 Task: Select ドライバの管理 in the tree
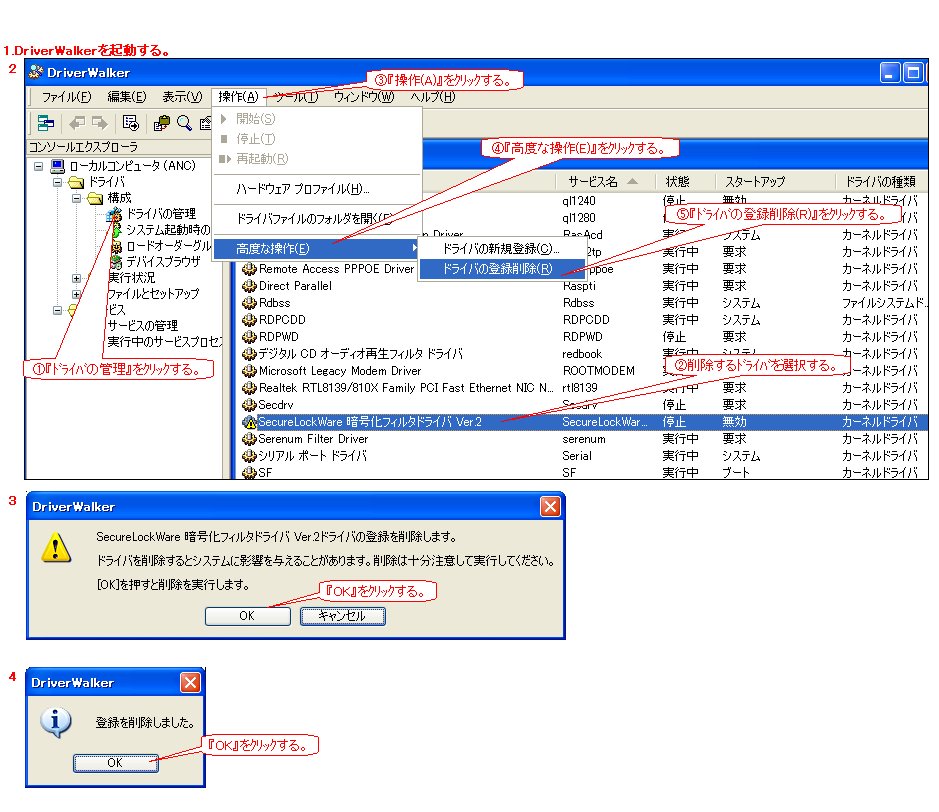161,214
